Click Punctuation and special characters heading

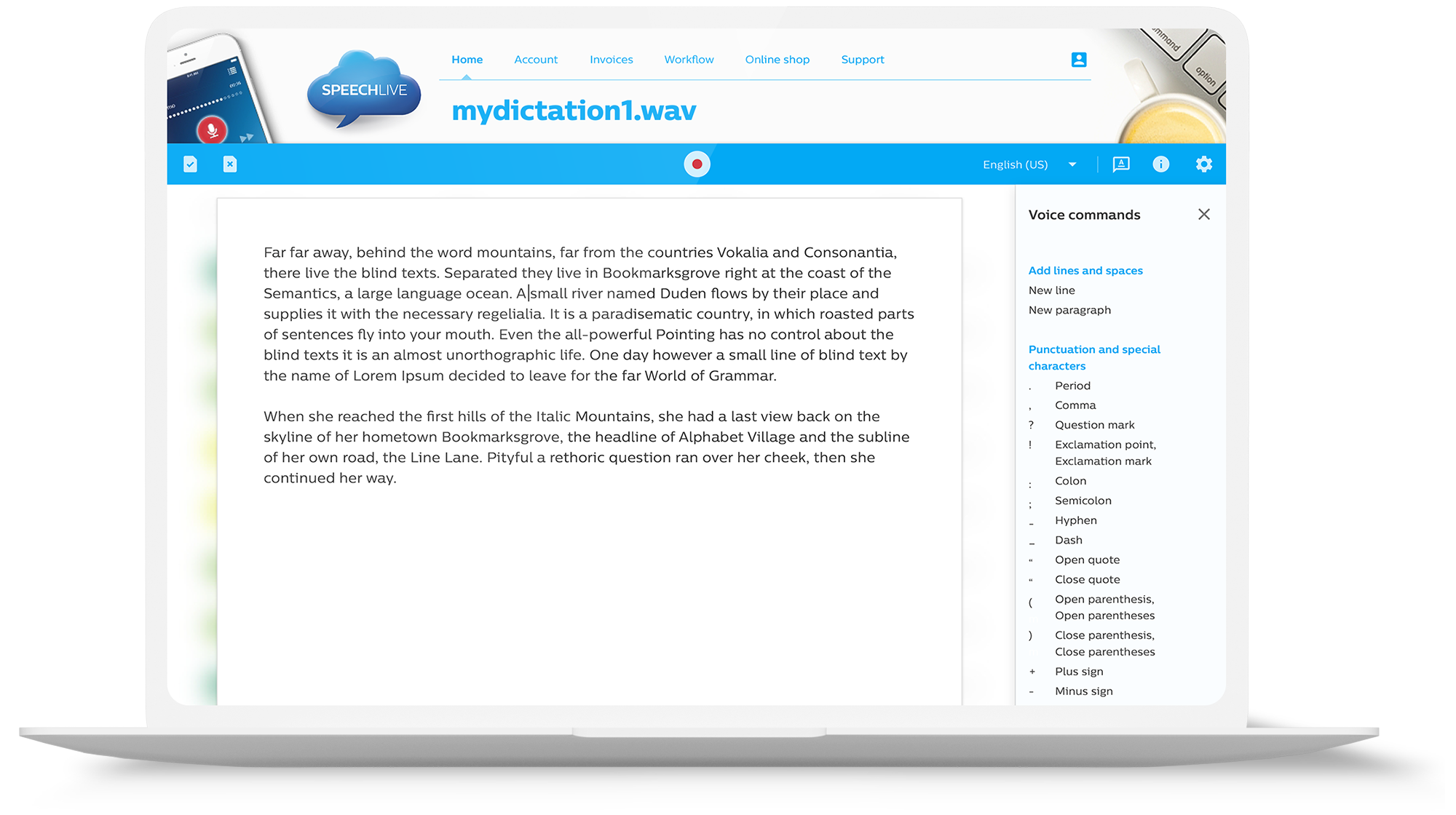[x=1094, y=357]
